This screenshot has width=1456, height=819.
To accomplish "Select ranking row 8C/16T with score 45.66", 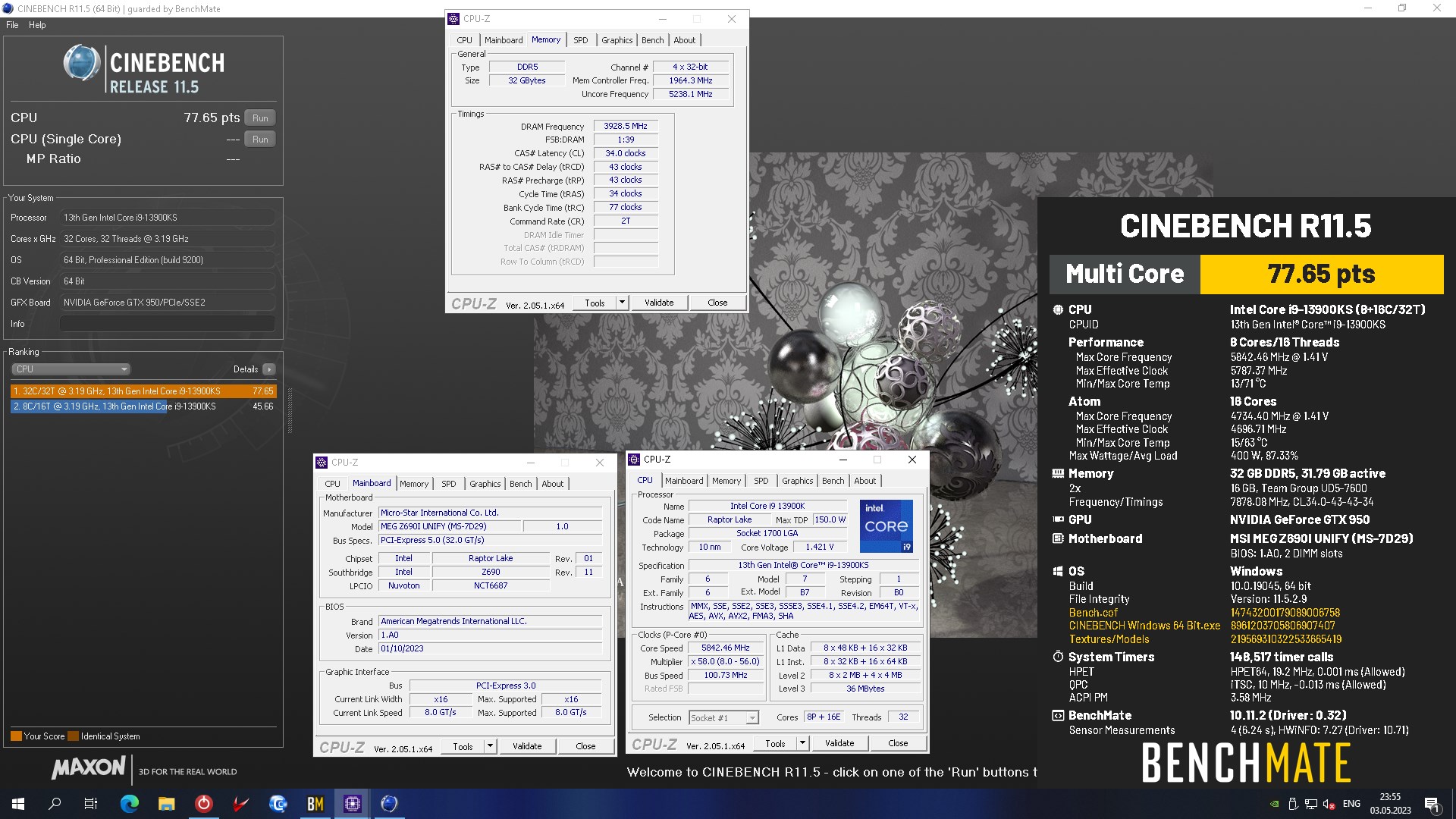I will (x=143, y=406).
